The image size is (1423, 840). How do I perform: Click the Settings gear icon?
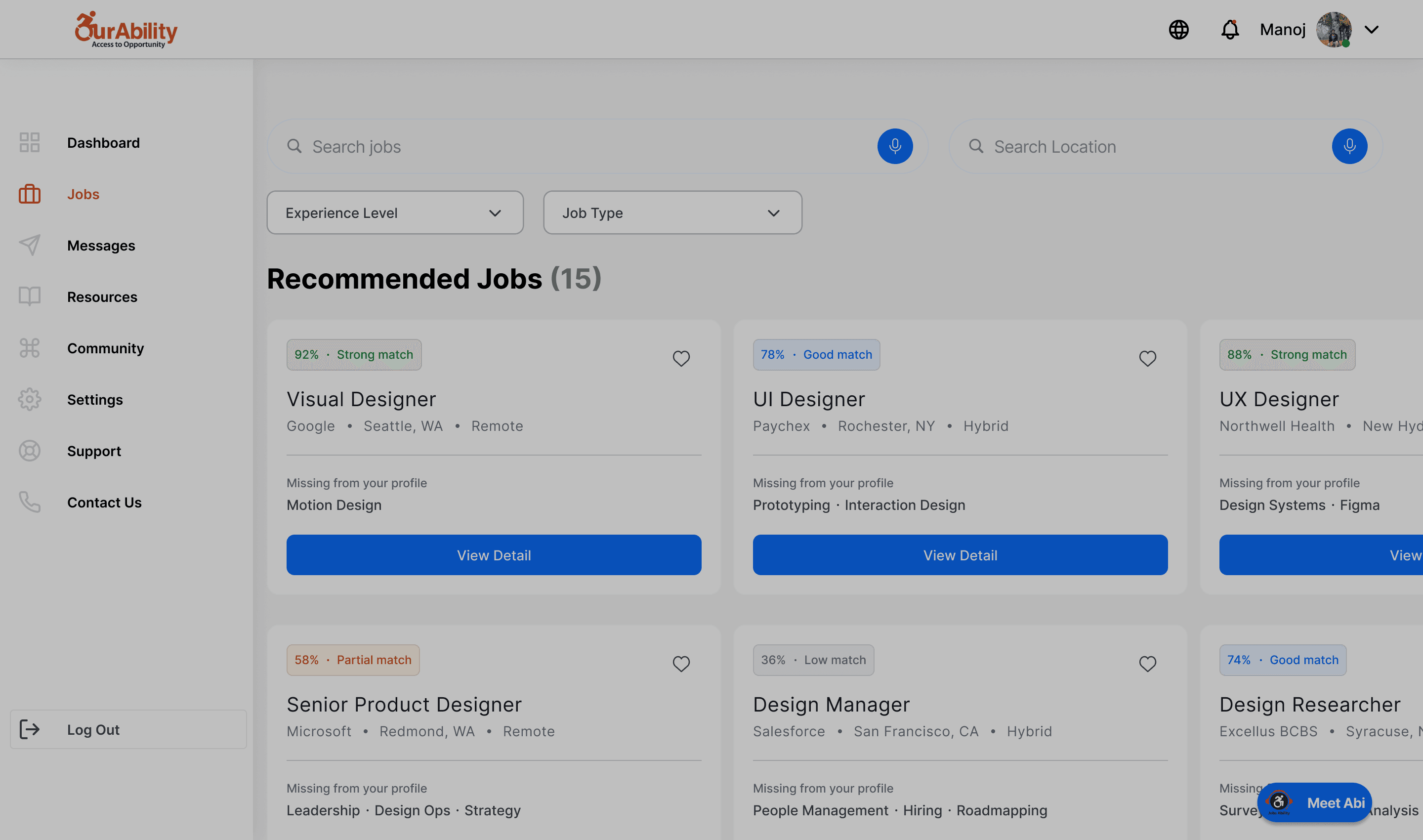coord(30,400)
